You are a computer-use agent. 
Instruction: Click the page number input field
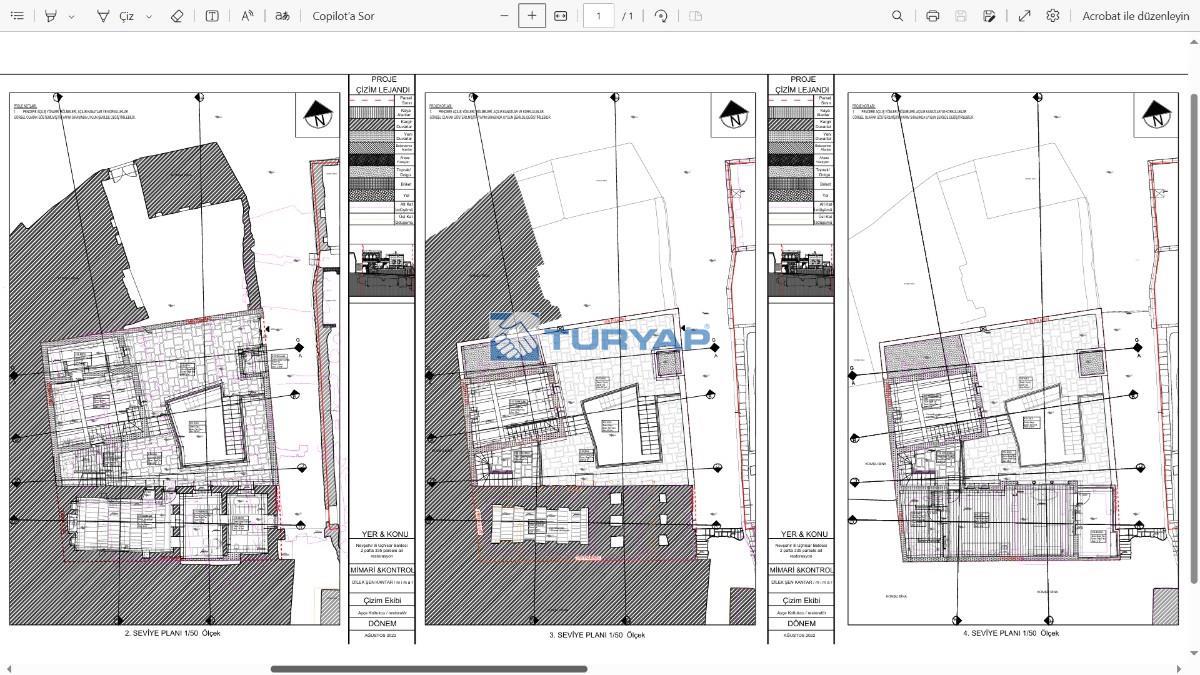[598, 16]
